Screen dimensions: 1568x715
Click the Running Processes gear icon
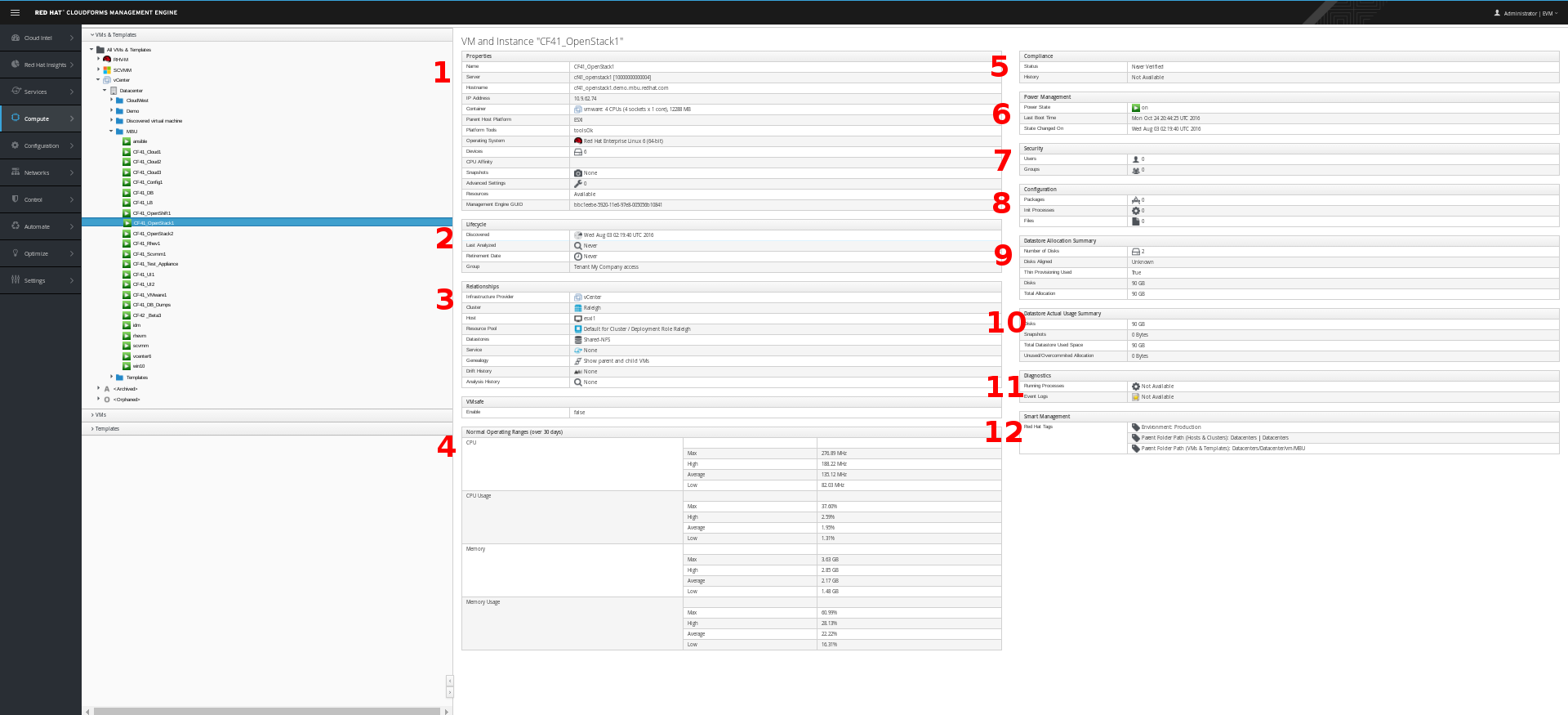[x=1136, y=387]
